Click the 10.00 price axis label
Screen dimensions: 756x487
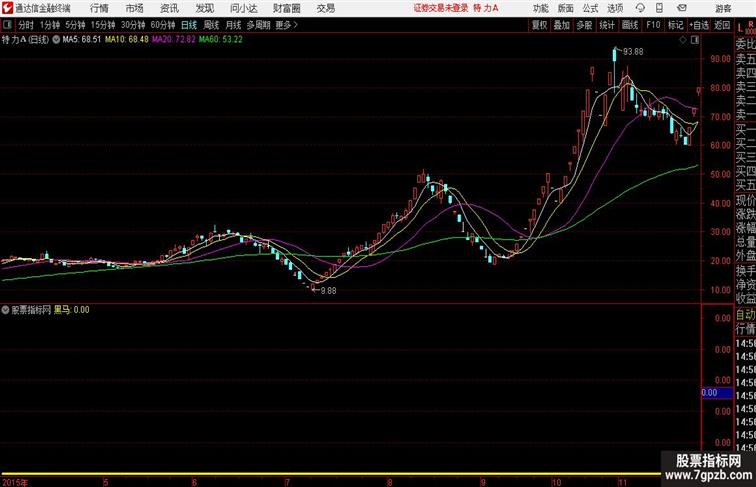tap(720, 290)
